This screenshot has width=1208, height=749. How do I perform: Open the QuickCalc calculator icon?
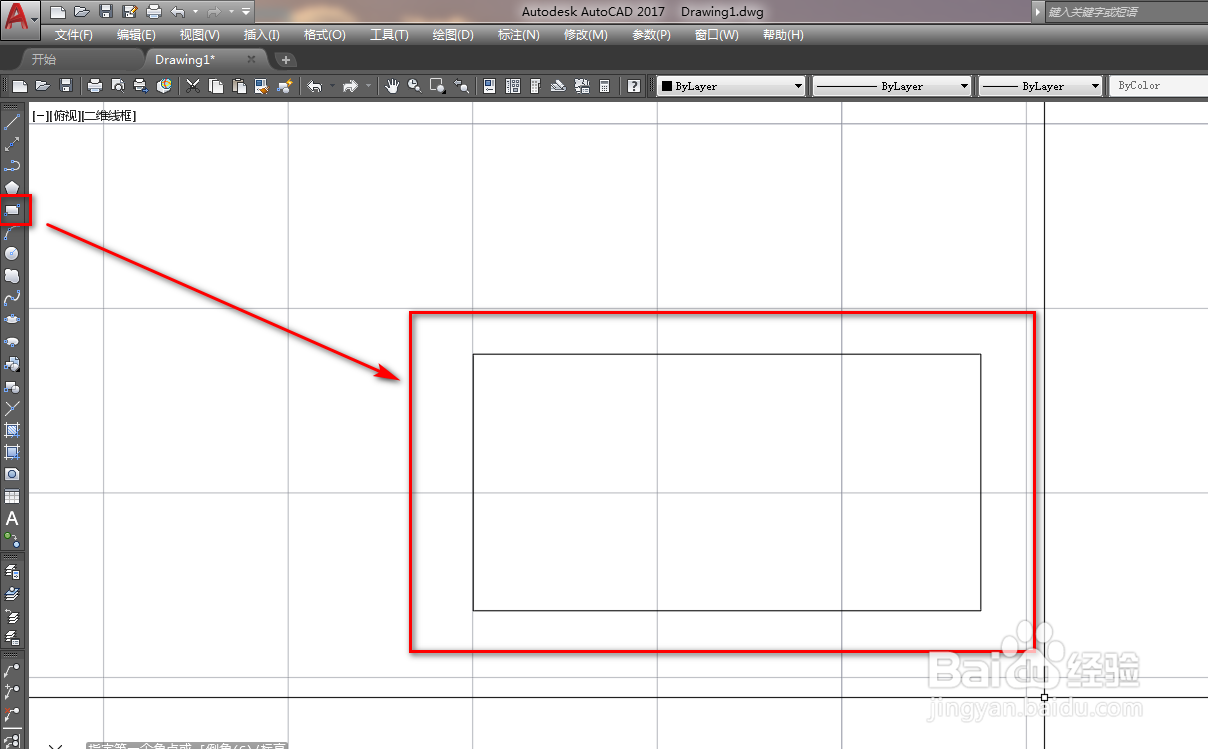(x=604, y=86)
